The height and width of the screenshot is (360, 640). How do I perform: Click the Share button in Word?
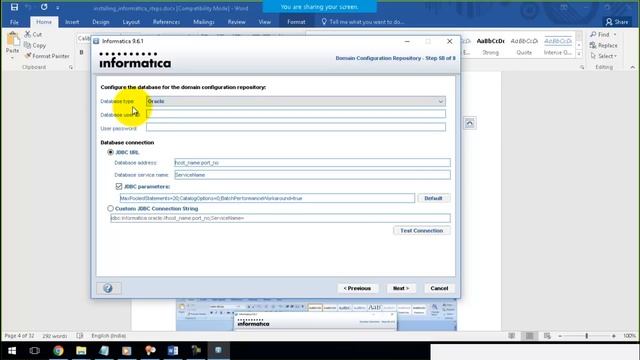[x=617, y=22]
